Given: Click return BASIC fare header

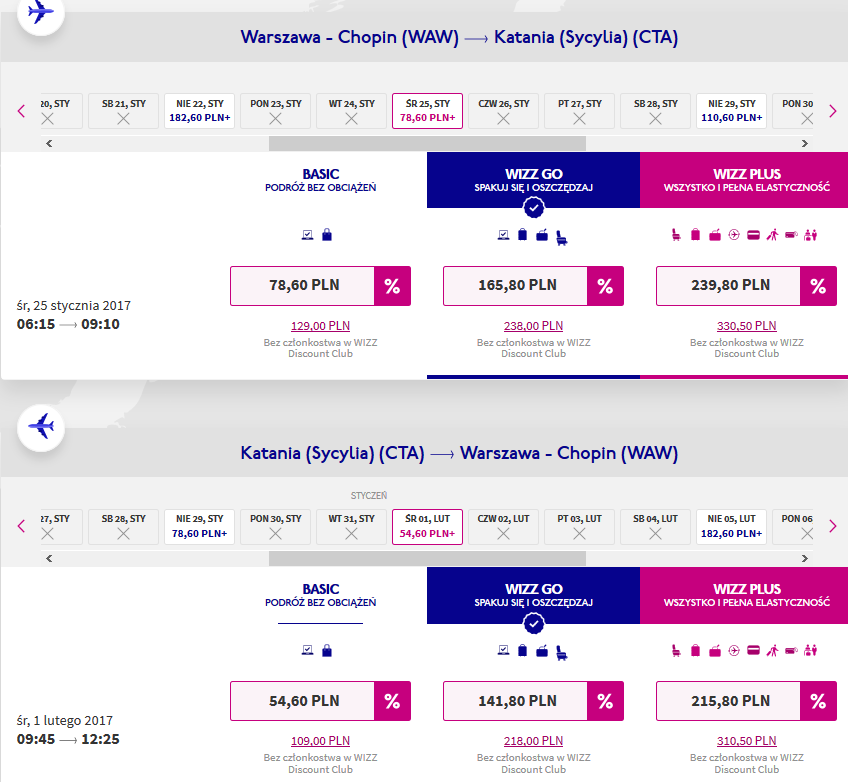Looking at the screenshot, I should tap(321, 595).
